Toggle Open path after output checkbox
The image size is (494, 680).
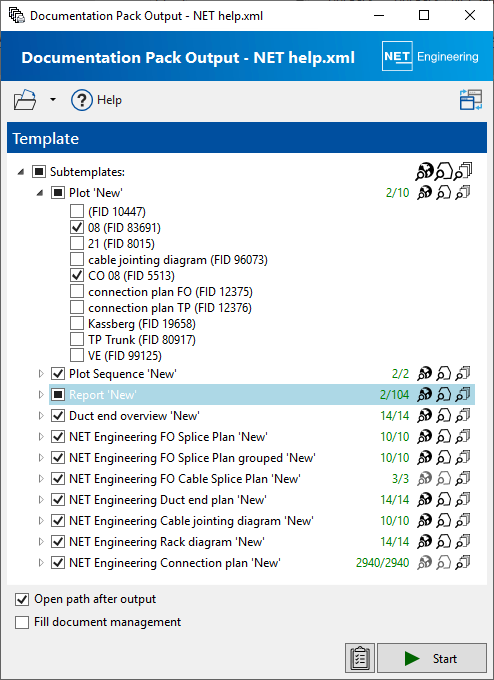pos(22,599)
